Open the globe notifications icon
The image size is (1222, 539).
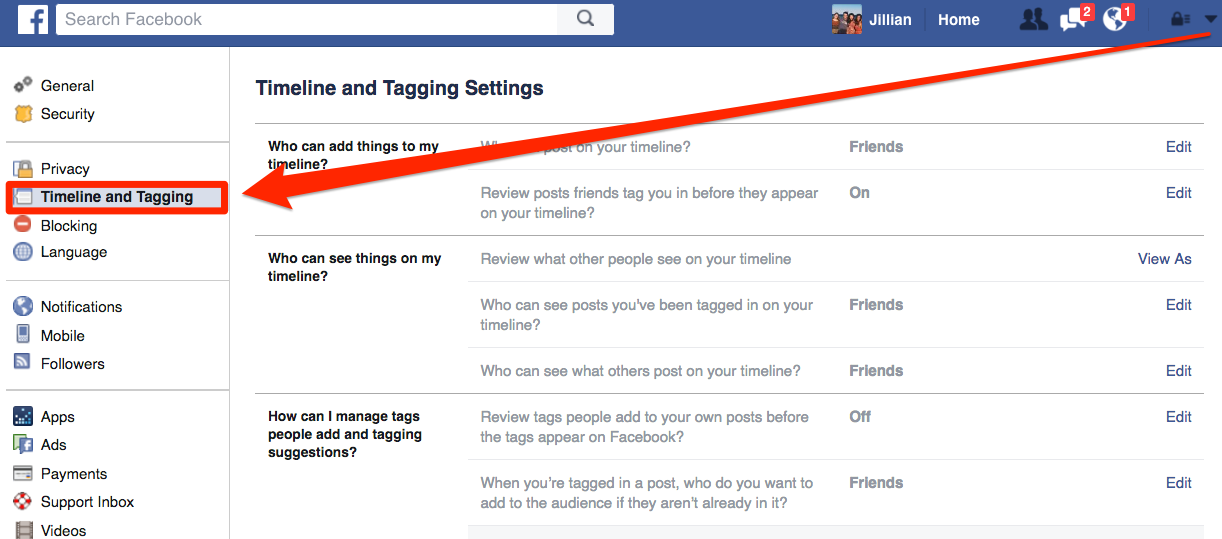(1117, 19)
